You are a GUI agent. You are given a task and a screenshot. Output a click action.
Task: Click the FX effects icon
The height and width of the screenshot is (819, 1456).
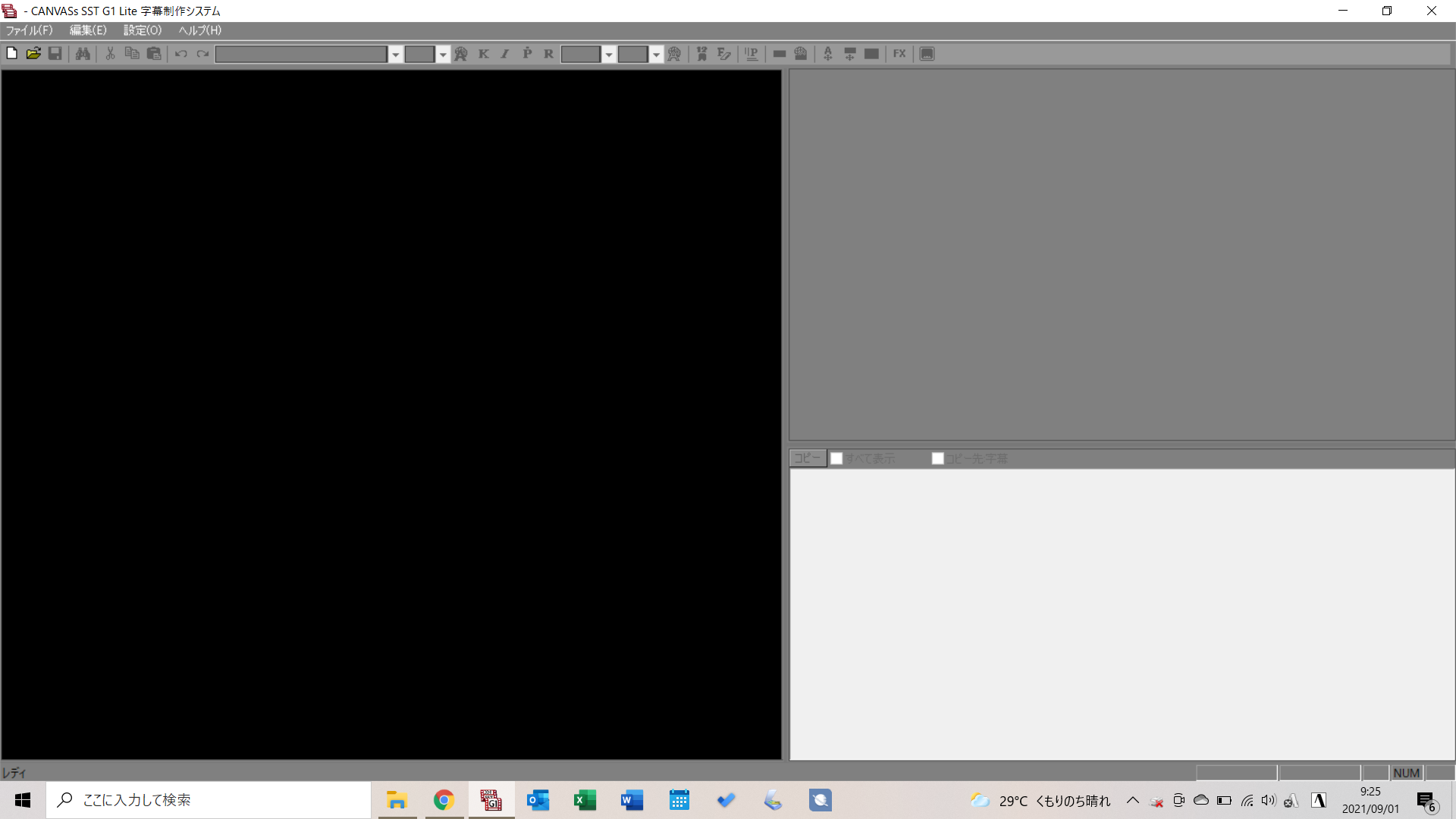pos(899,54)
